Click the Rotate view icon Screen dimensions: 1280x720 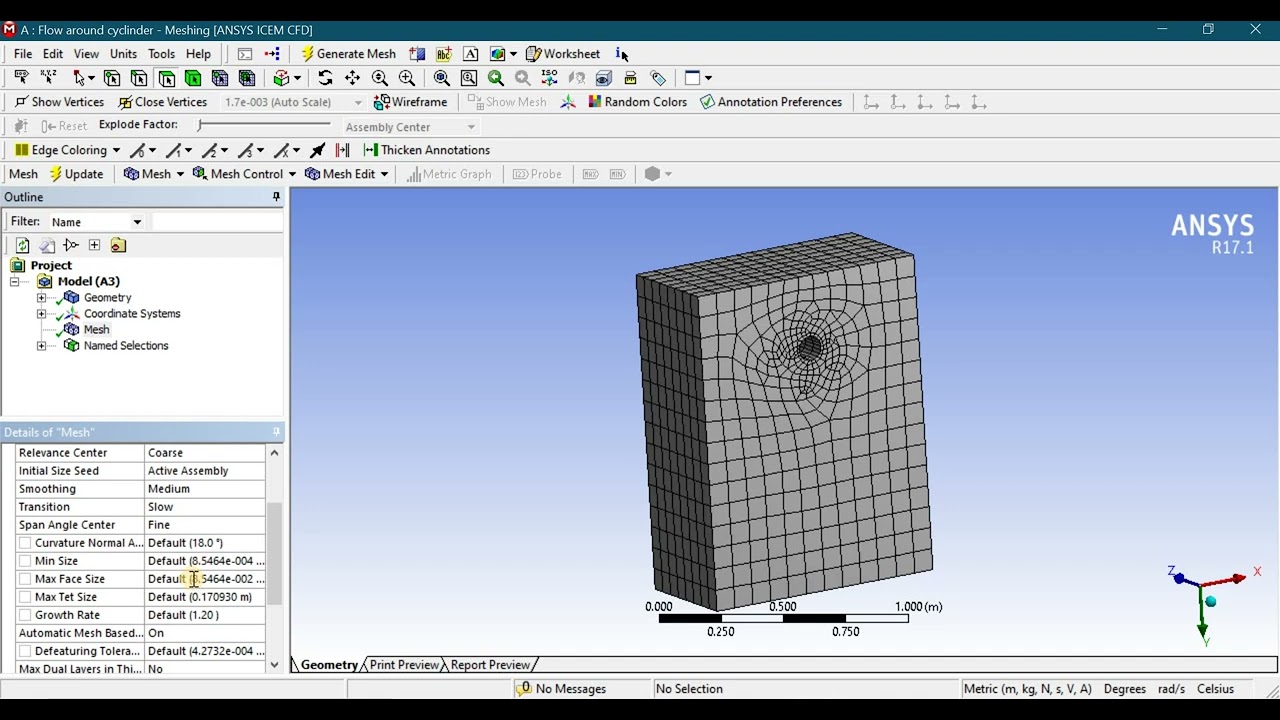(325, 78)
